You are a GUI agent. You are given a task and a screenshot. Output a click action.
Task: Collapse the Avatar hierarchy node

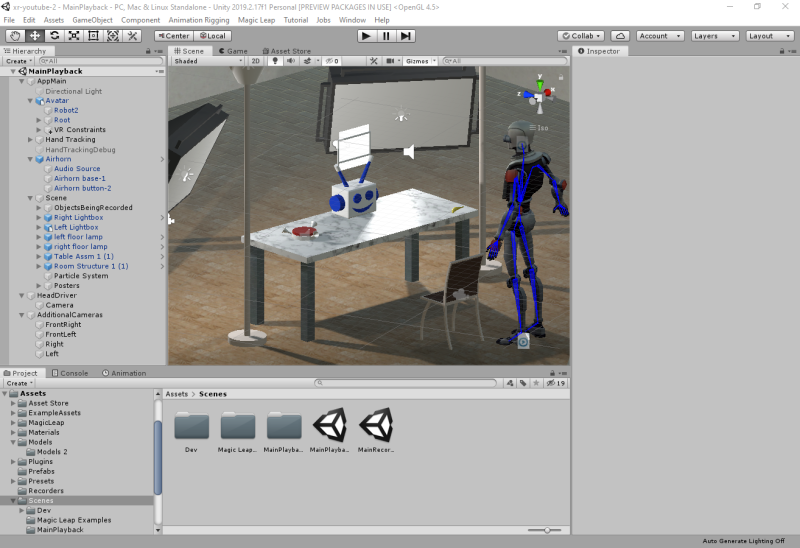click(x=30, y=101)
